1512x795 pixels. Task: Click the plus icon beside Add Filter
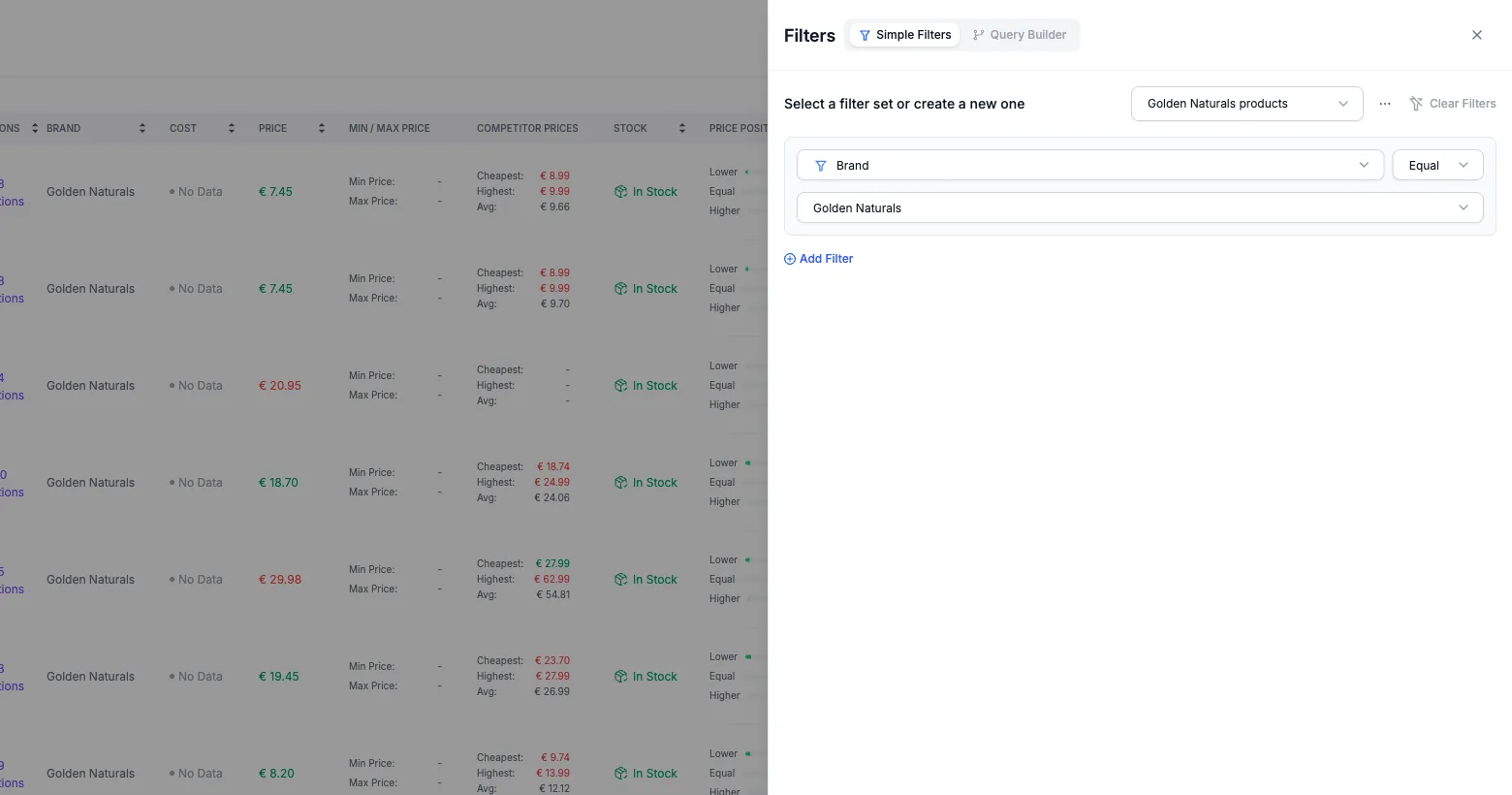click(x=790, y=259)
